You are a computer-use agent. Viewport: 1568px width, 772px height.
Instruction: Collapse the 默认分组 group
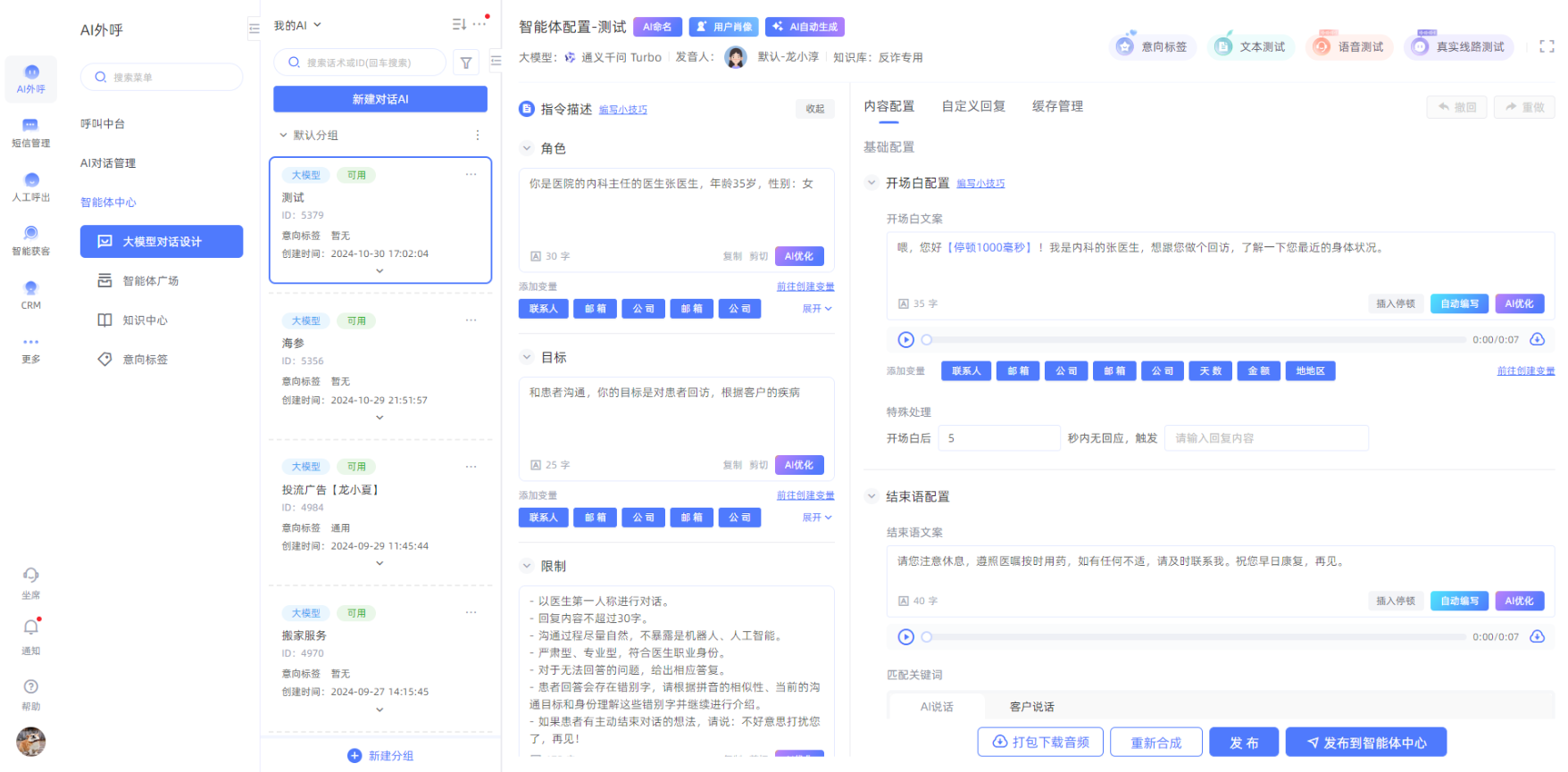pyautogui.click(x=283, y=136)
